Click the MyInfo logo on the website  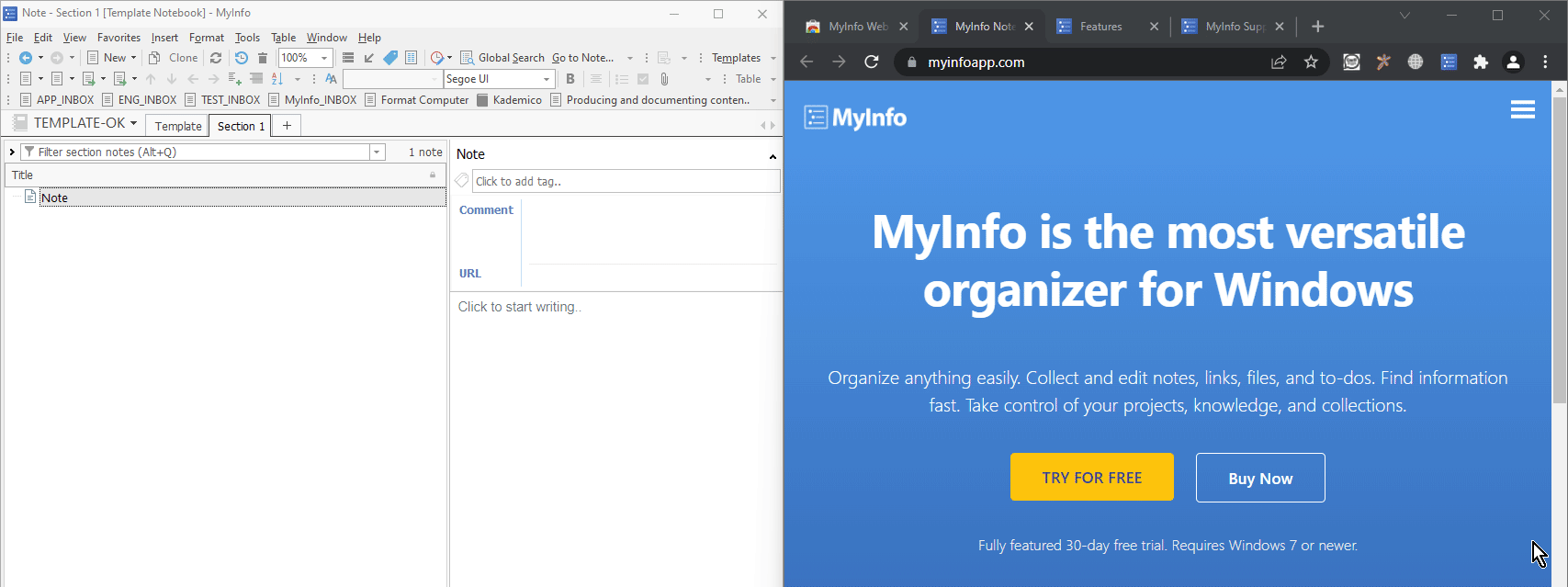855,118
